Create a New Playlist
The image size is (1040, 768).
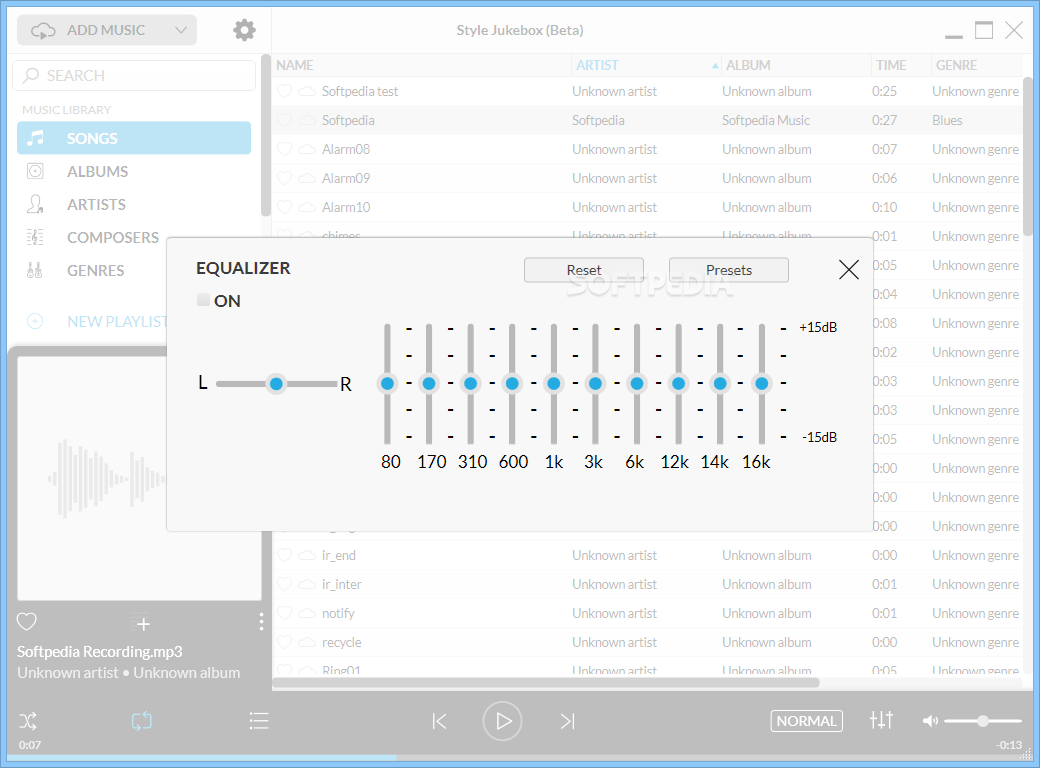point(117,322)
